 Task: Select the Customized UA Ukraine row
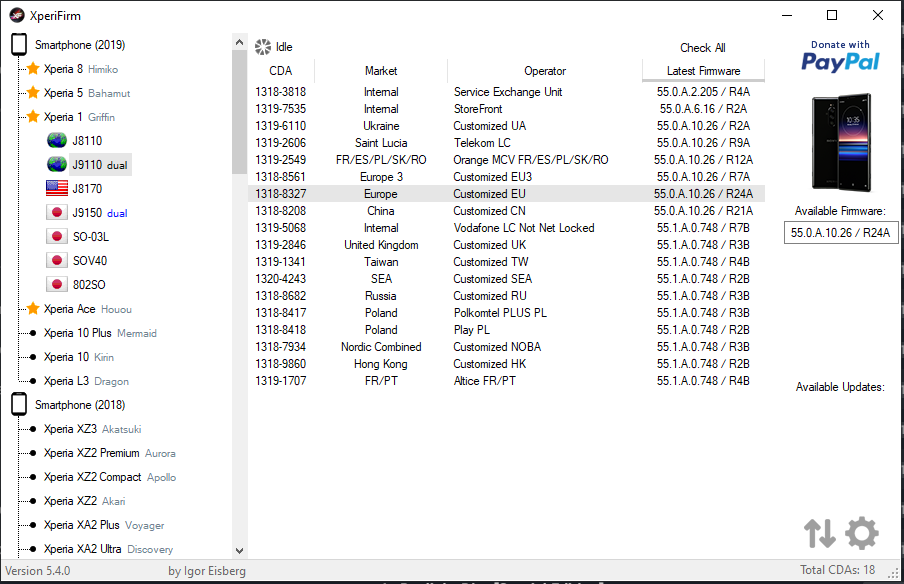[507, 126]
